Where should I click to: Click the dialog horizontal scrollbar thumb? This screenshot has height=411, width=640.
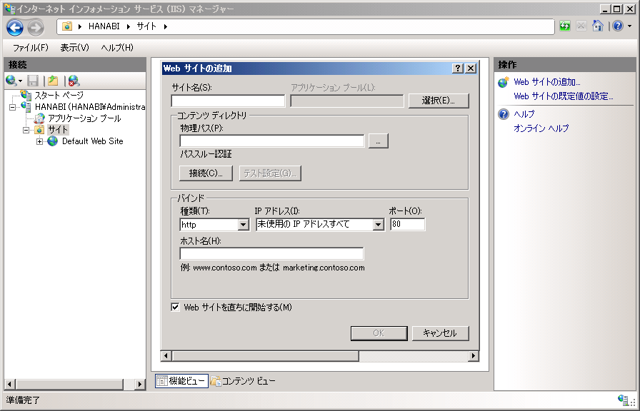pos(265,356)
